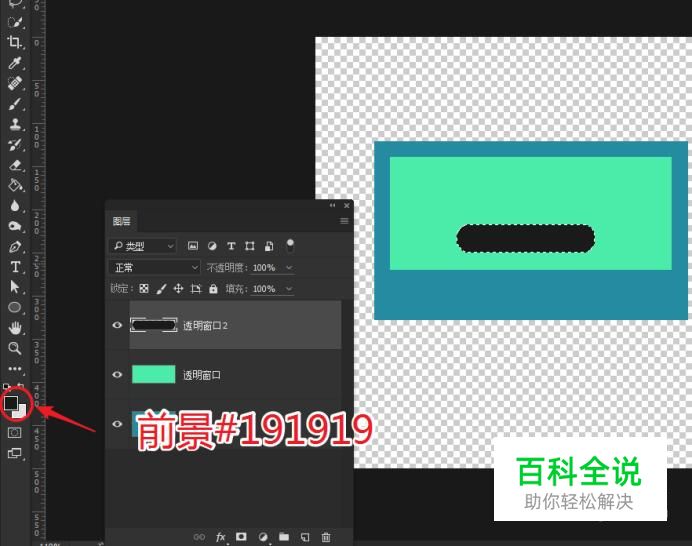
Task: Delete the selected layer
Action: (x=326, y=537)
